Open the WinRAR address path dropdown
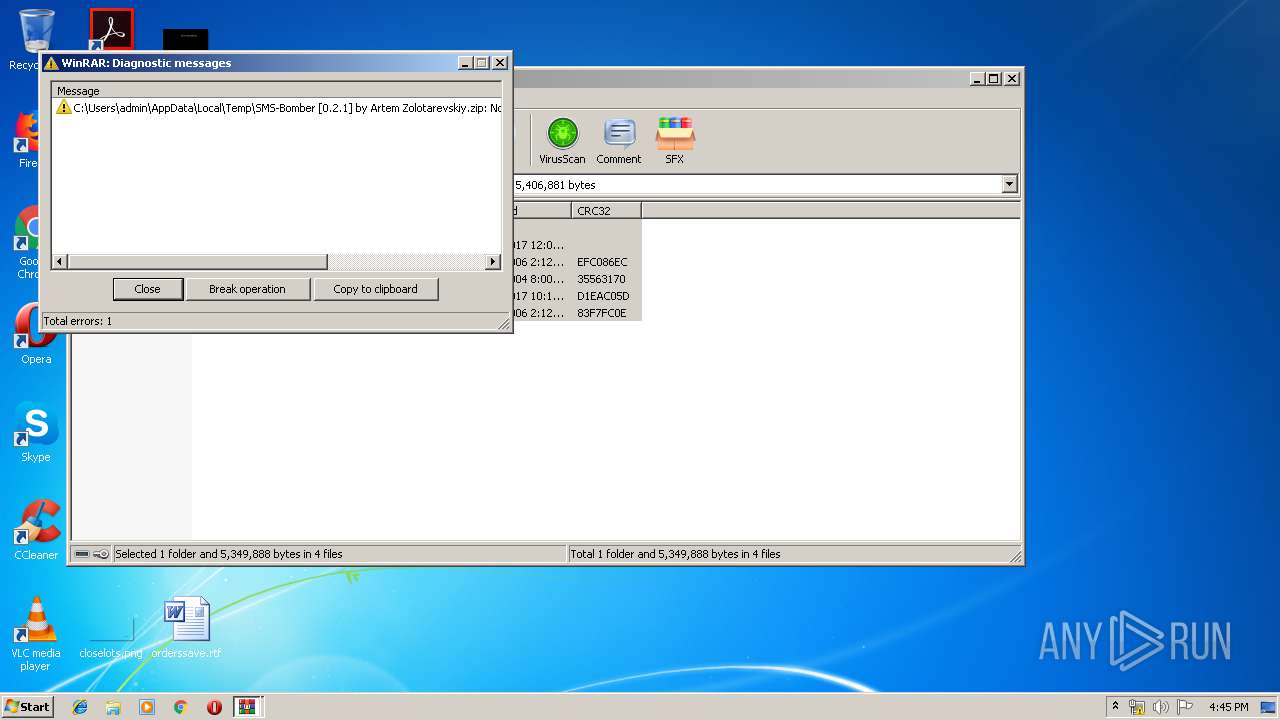The height and width of the screenshot is (720, 1280). click(1009, 185)
